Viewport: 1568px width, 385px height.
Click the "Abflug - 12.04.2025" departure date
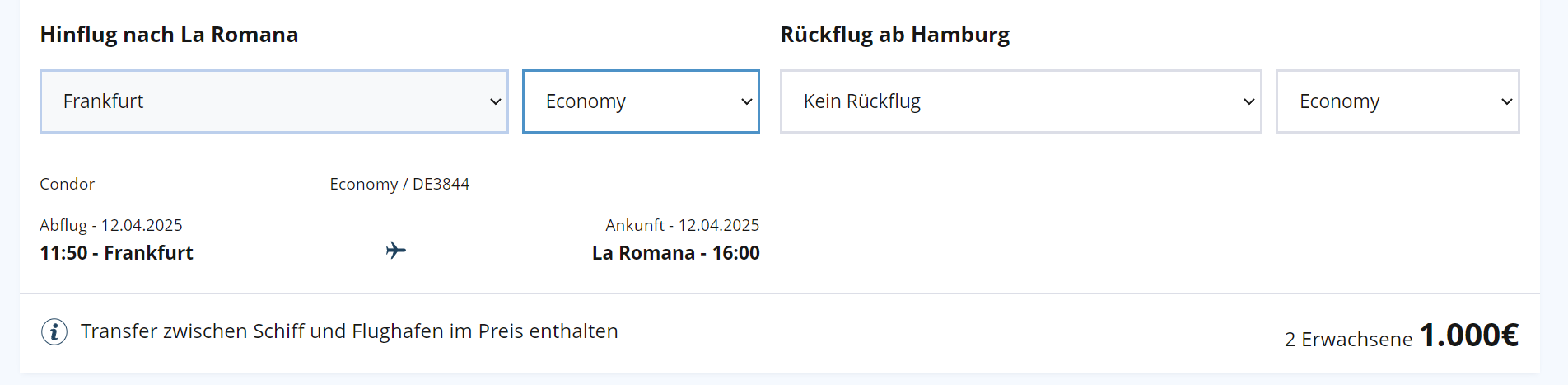[x=111, y=225]
